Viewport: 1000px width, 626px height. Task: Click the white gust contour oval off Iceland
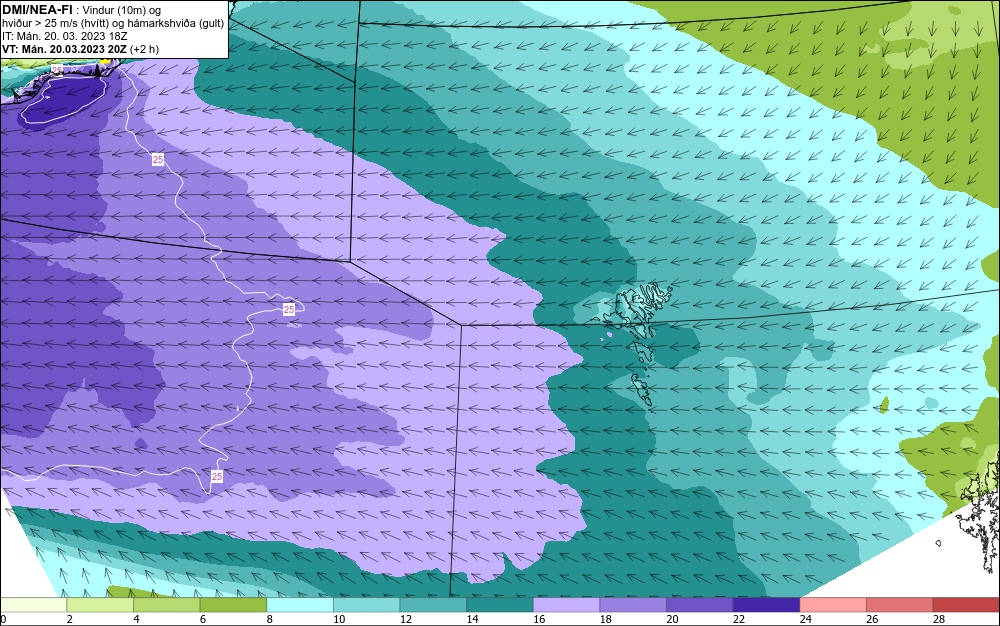[x=64, y=100]
